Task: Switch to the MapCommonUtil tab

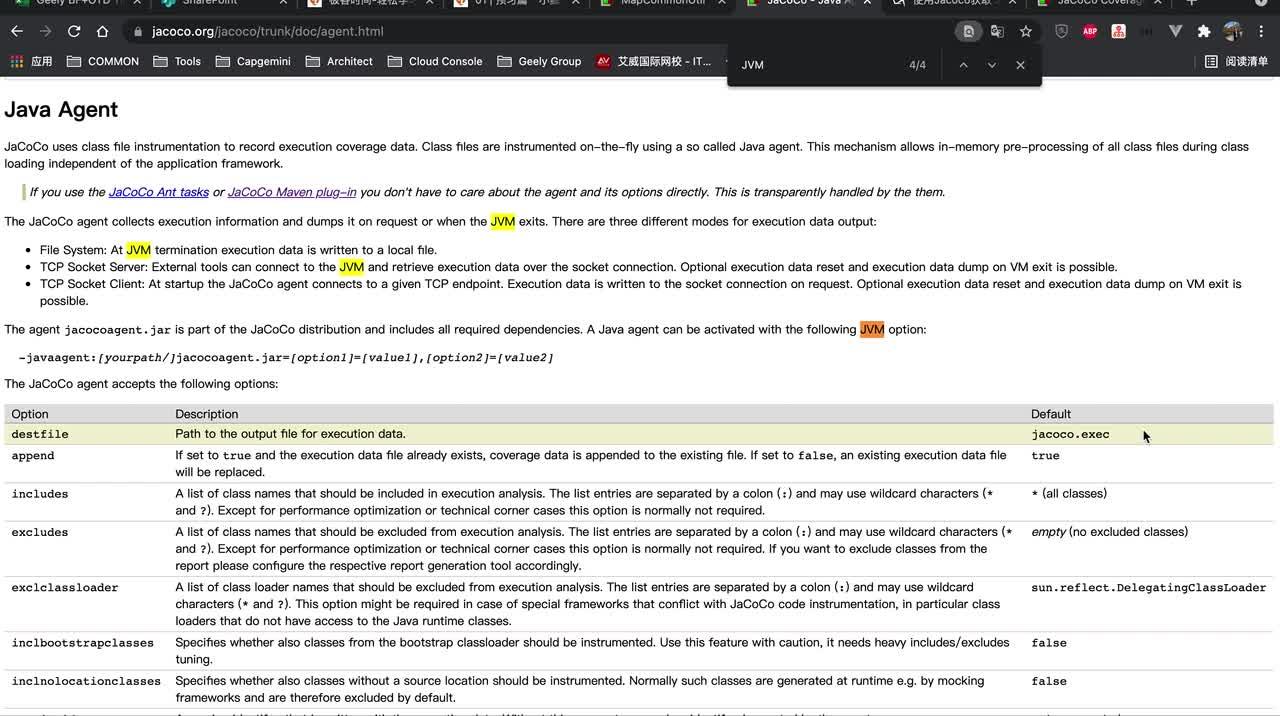Action: click(x=660, y=3)
